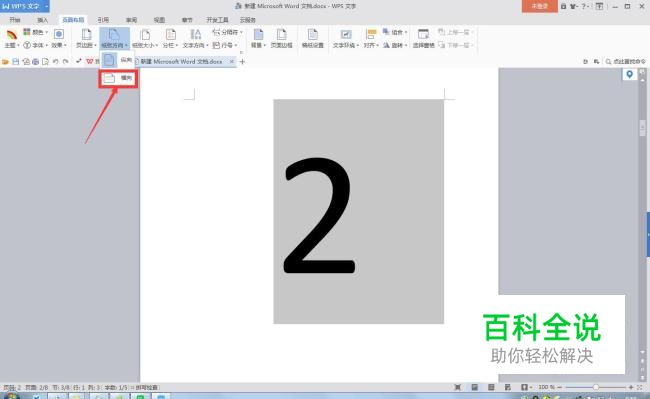Open Manuscript Paper Settings (稿纸设置)
The image size is (650, 399).
point(313,39)
